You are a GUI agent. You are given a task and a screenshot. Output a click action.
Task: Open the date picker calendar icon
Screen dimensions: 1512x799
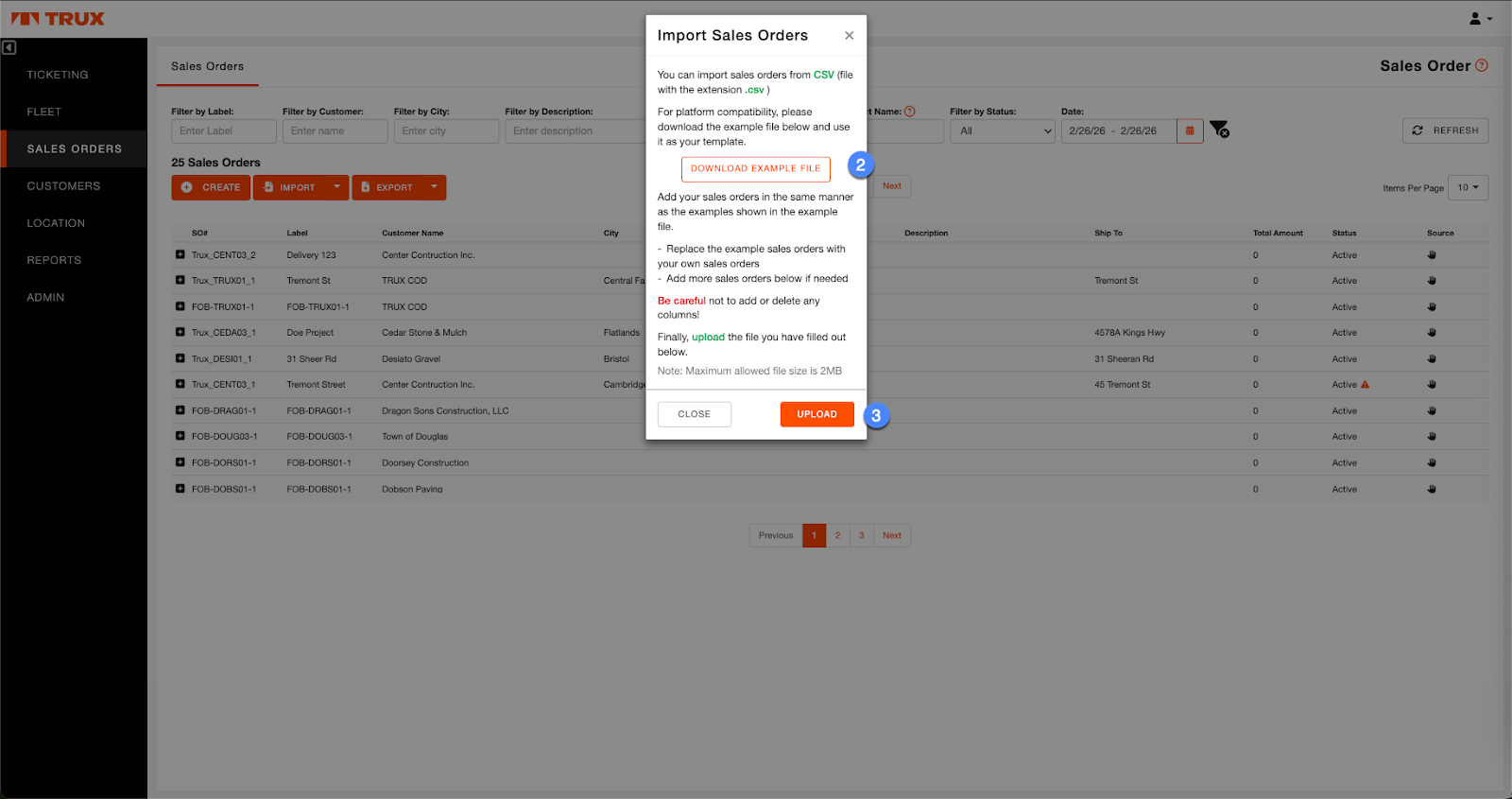coord(1190,130)
